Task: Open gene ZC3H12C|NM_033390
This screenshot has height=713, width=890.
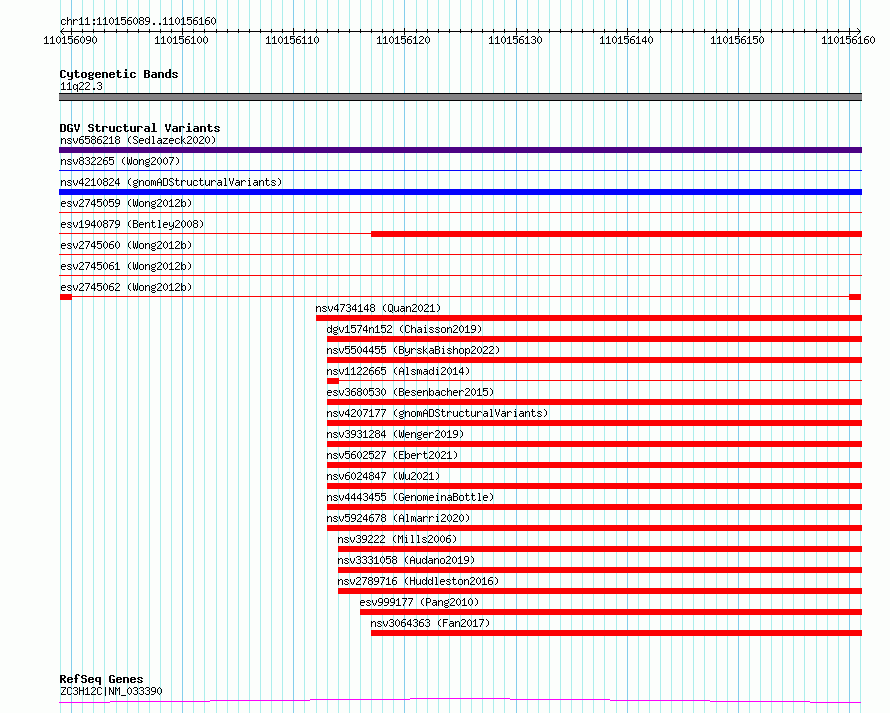Action: click(111, 691)
